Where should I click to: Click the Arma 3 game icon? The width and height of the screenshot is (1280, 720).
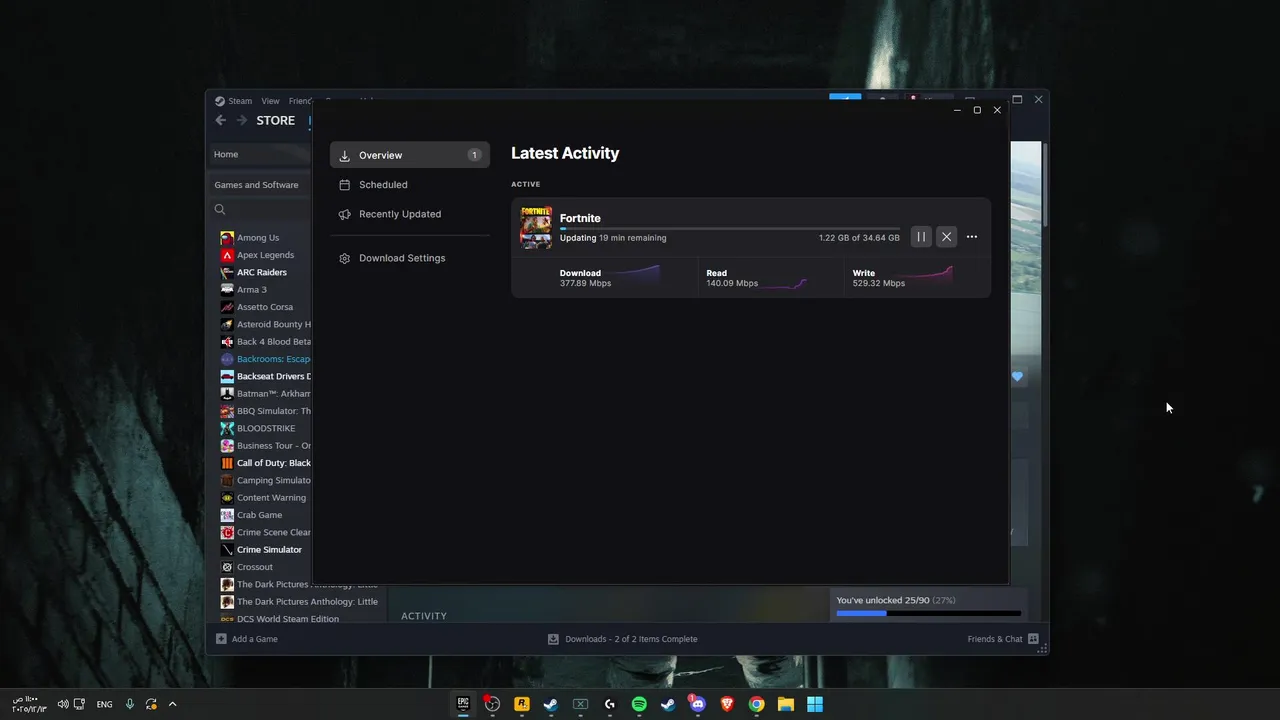pos(227,290)
